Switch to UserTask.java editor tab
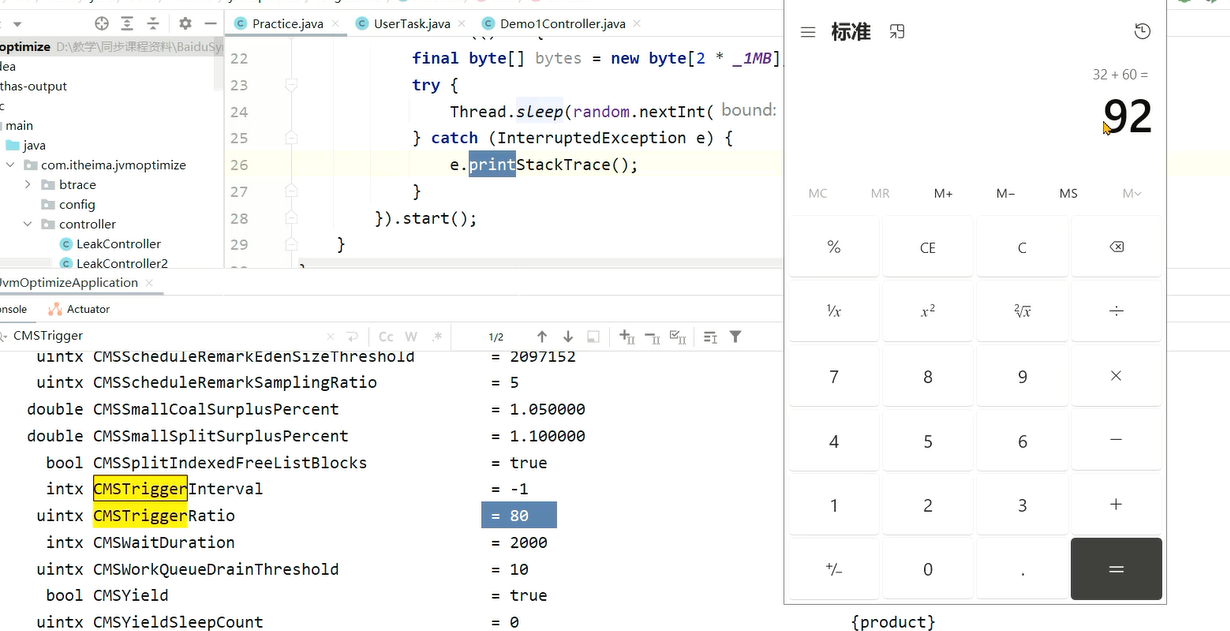The height and width of the screenshot is (631, 1230). point(411,23)
